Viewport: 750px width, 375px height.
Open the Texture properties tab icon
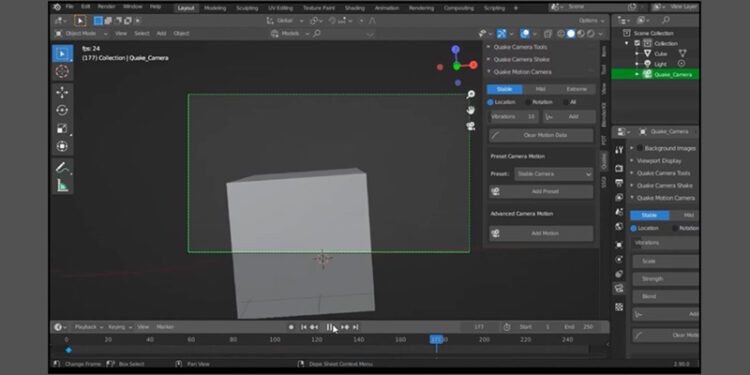(619, 307)
